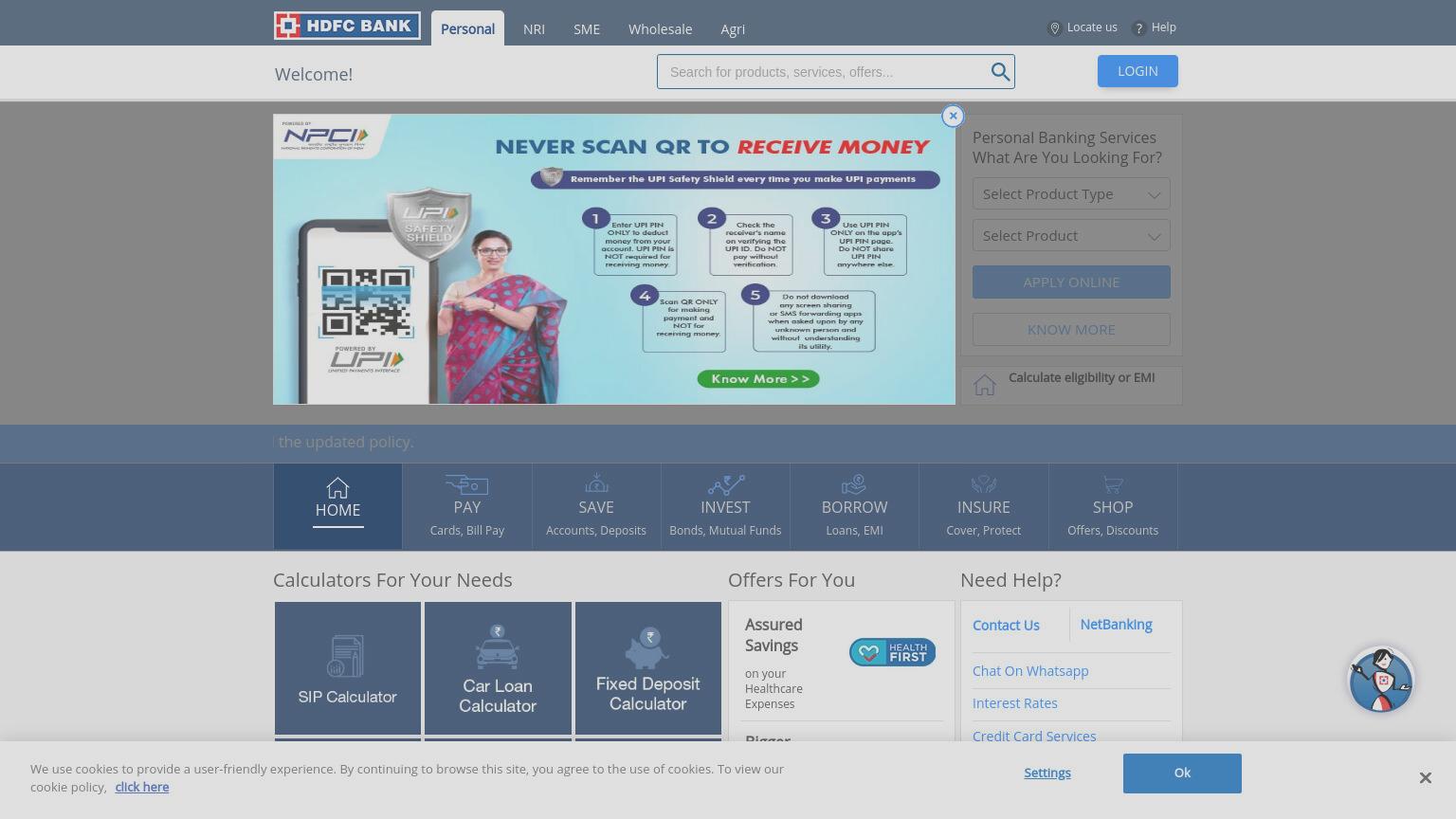Expand the Select Product Type dropdown
Screen dimensions: 1456x819
[x=1071, y=193]
